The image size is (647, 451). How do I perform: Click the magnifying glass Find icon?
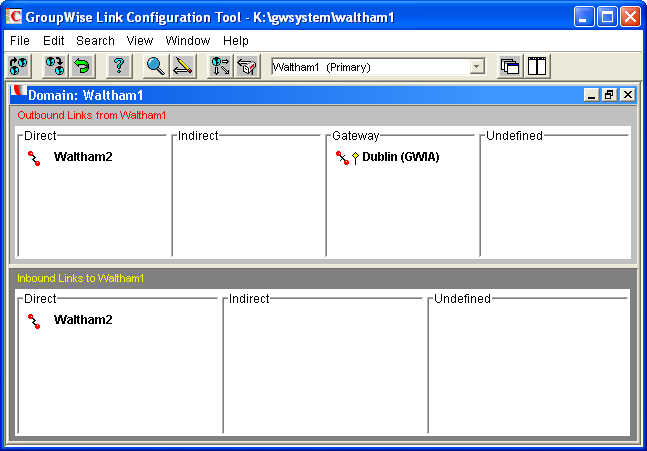click(x=156, y=66)
